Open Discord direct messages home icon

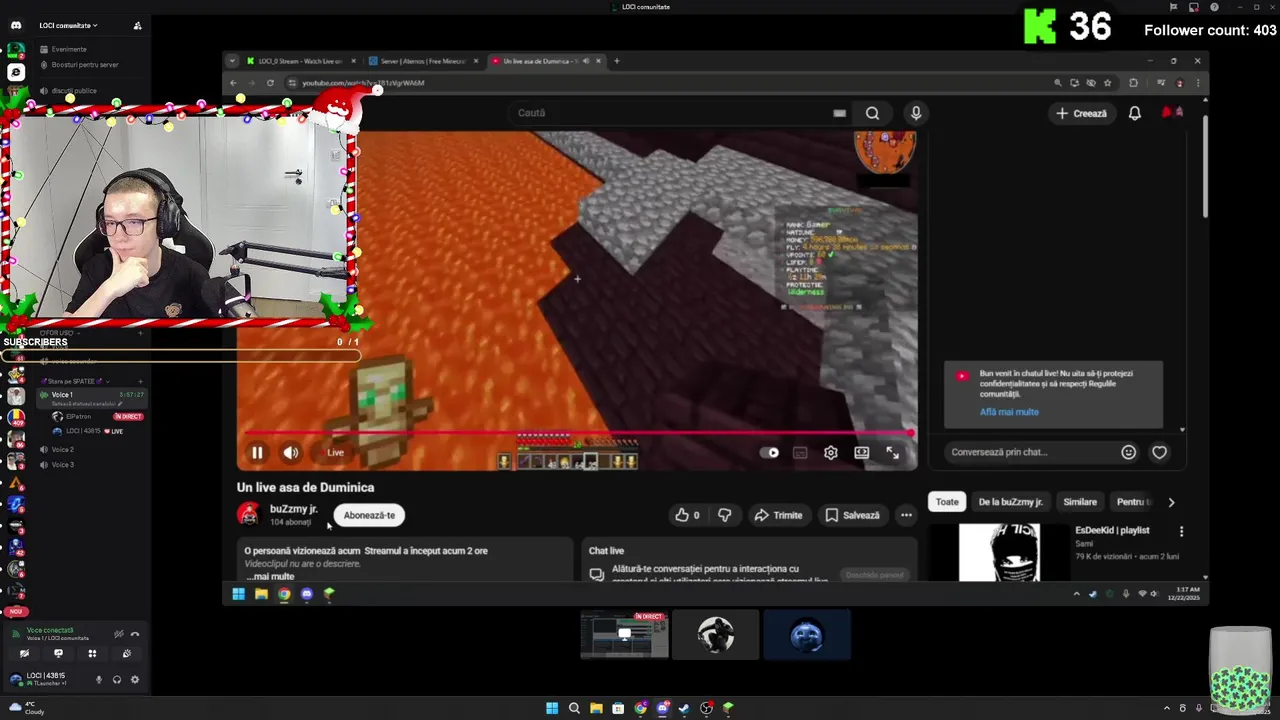click(x=16, y=25)
